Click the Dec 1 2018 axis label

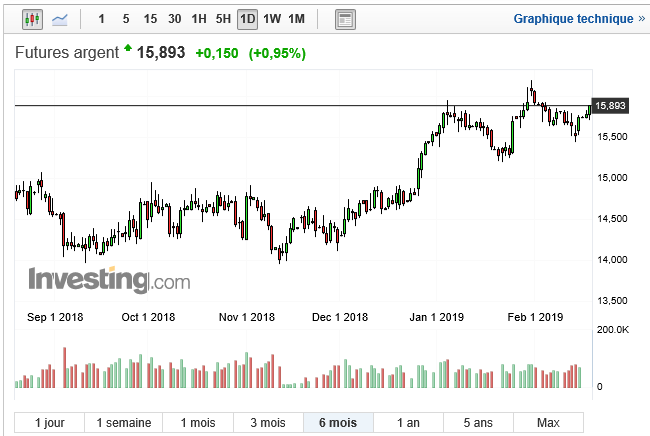(x=340, y=317)
